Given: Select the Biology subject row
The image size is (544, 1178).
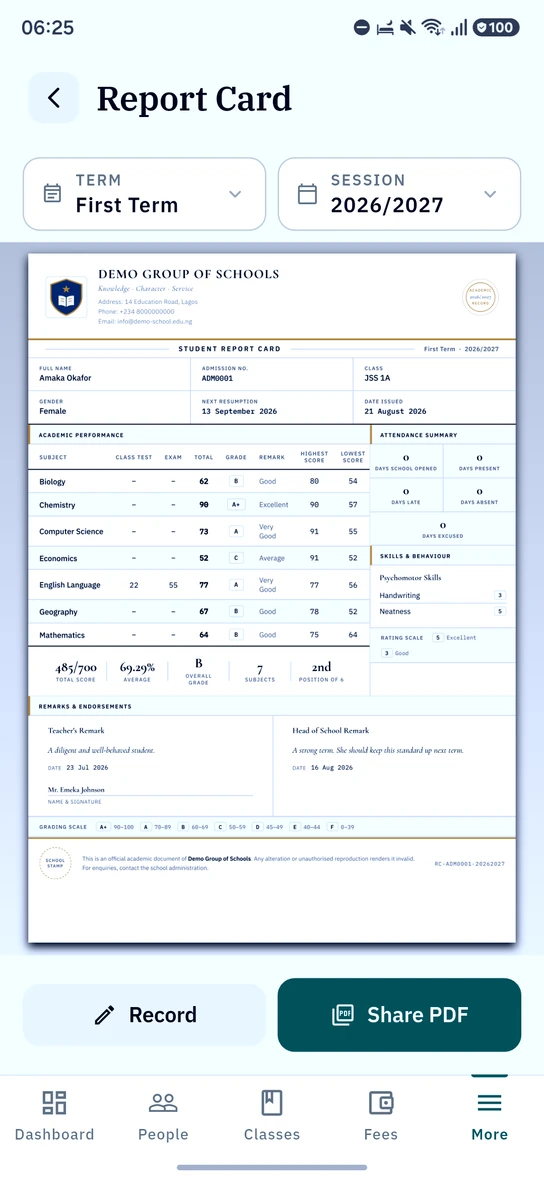Looking at the screenshot, I should [x=199, y=482].
